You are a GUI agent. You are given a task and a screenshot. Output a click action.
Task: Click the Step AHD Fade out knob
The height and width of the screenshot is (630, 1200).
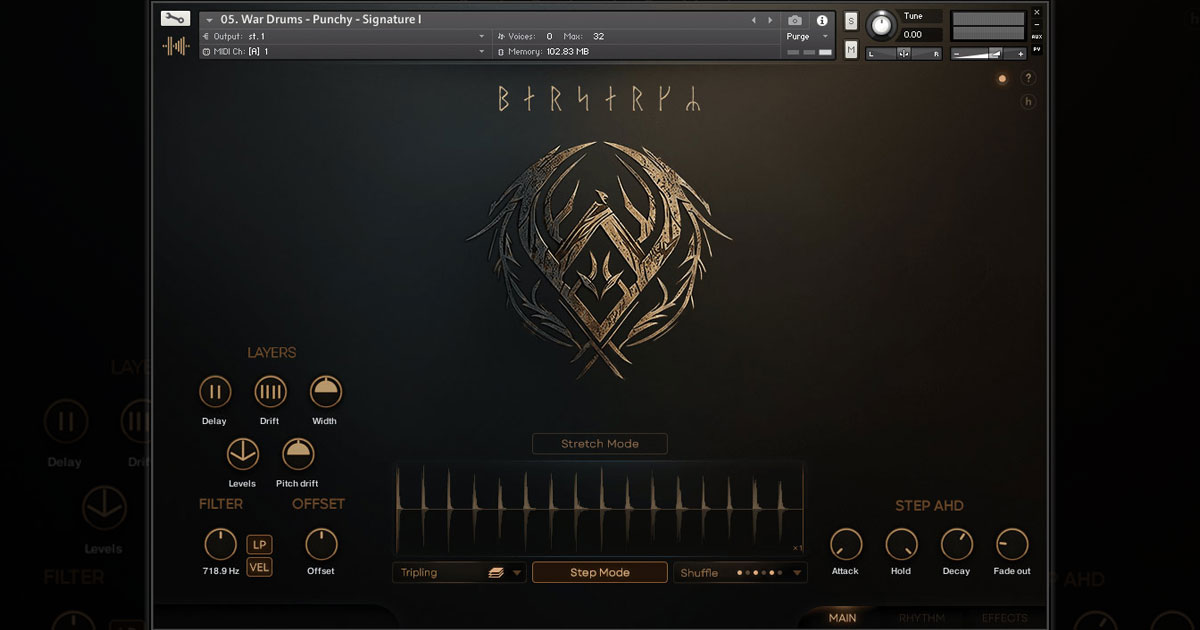[1011, 545]
